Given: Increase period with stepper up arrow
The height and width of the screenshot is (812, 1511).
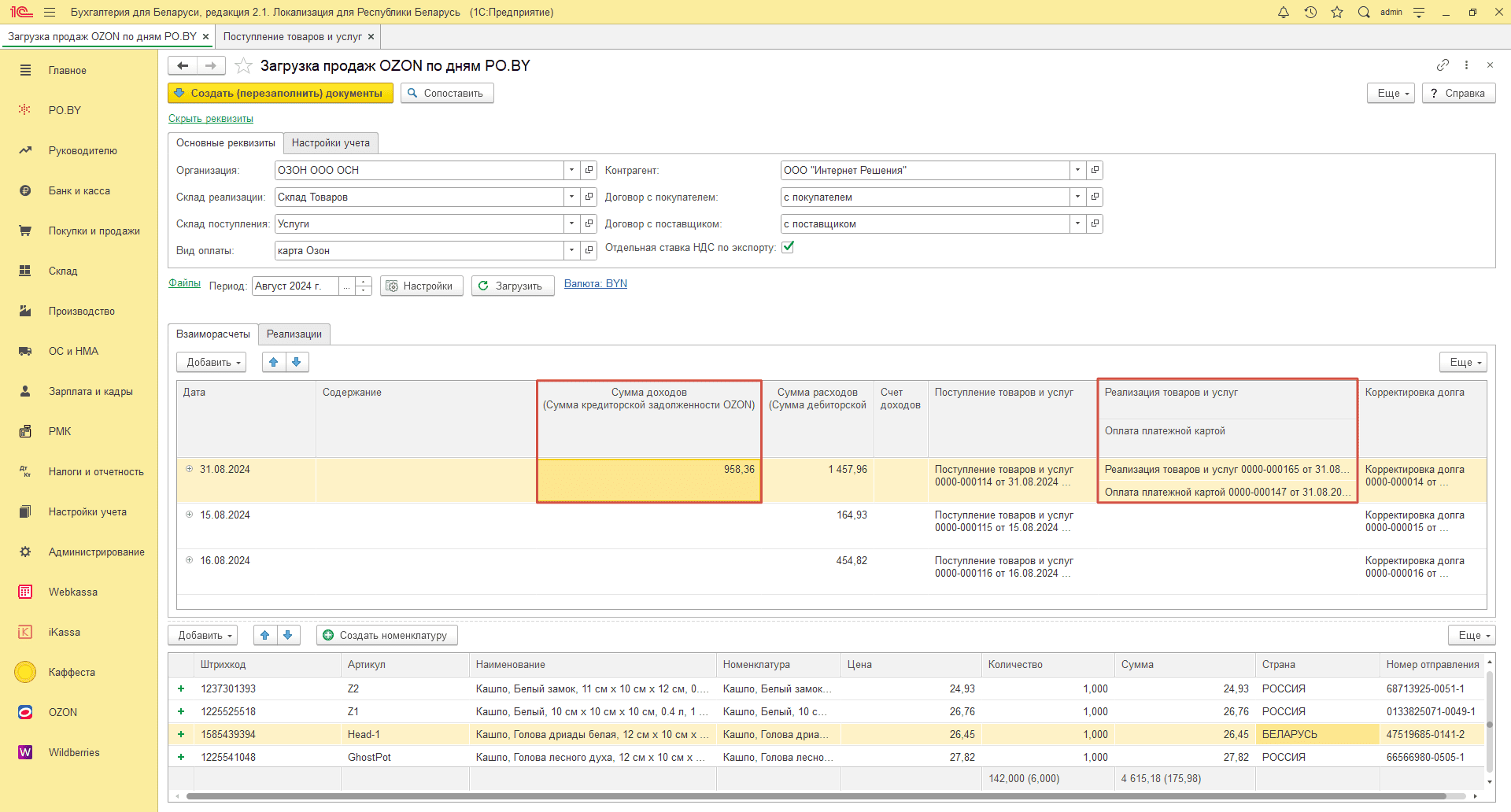Looking at the screenshot, I should pos(364,281).
